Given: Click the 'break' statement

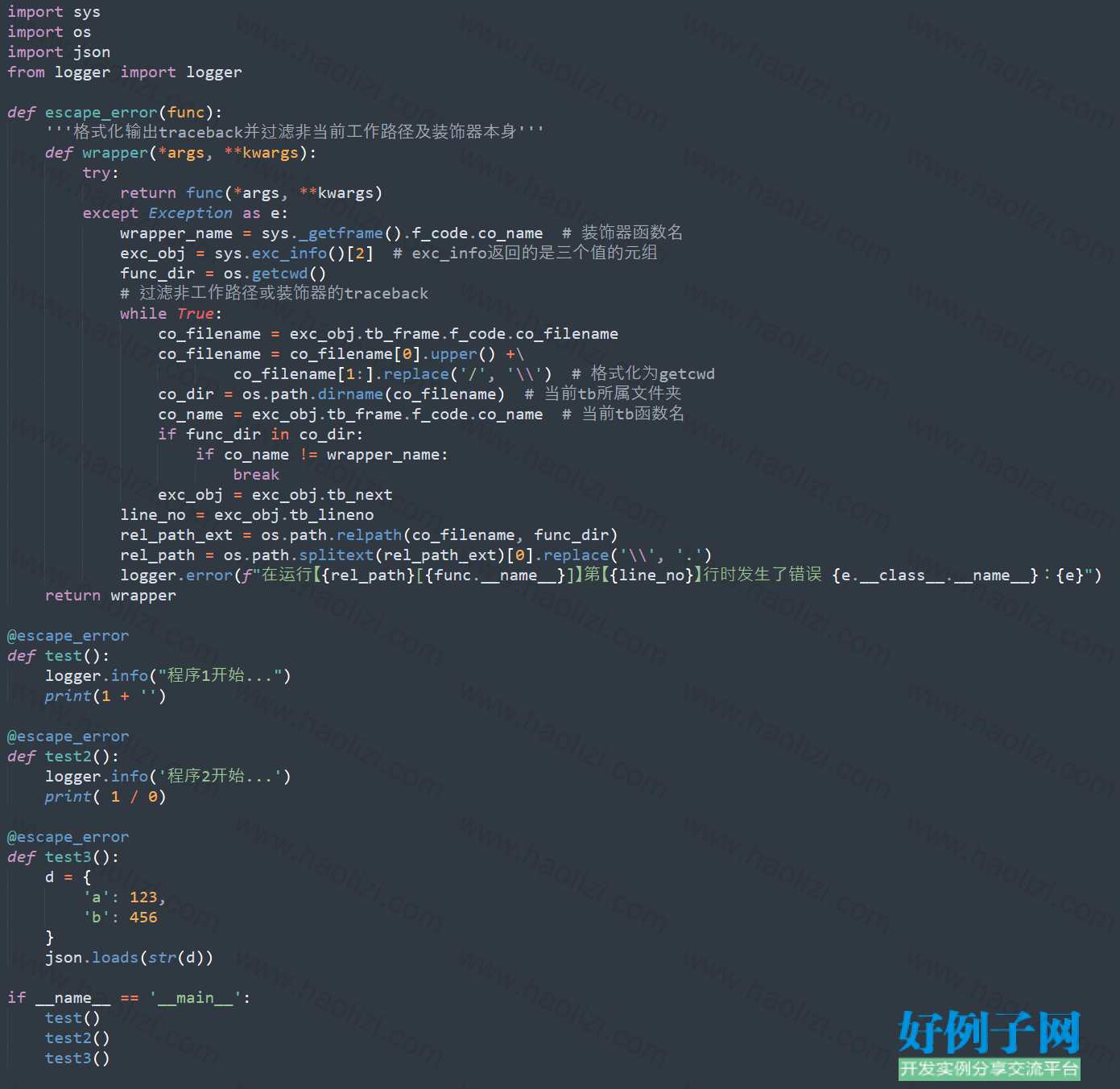Looking at the screenshot, I should [256, 475].
